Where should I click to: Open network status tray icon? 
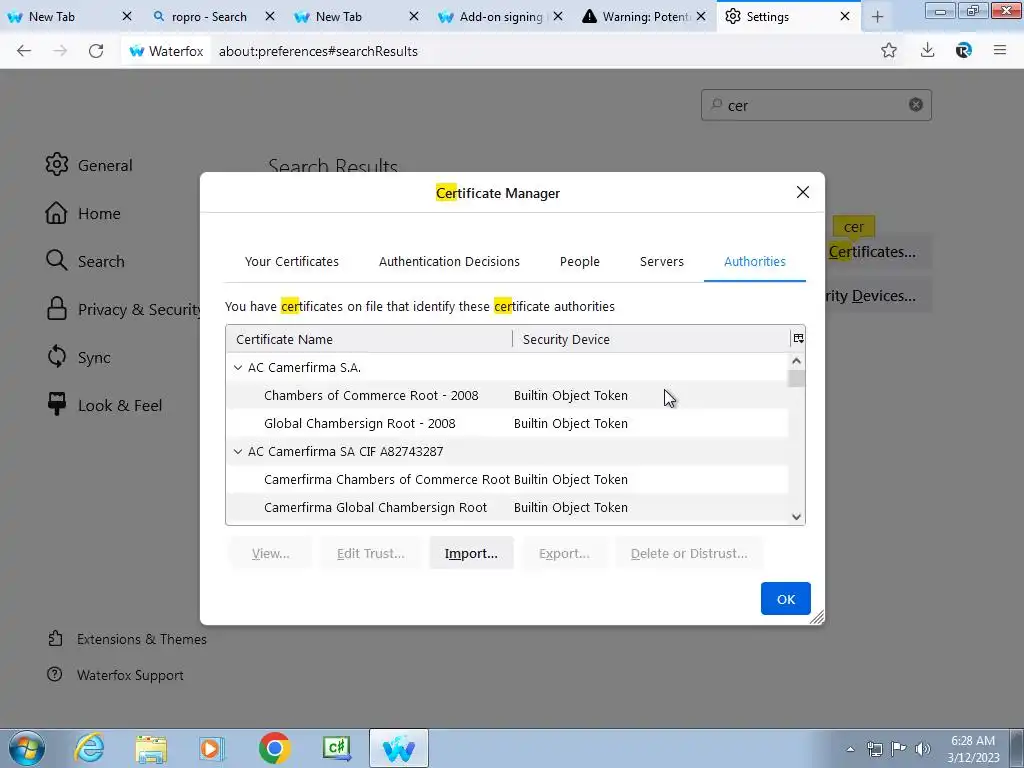pos(874,749)
